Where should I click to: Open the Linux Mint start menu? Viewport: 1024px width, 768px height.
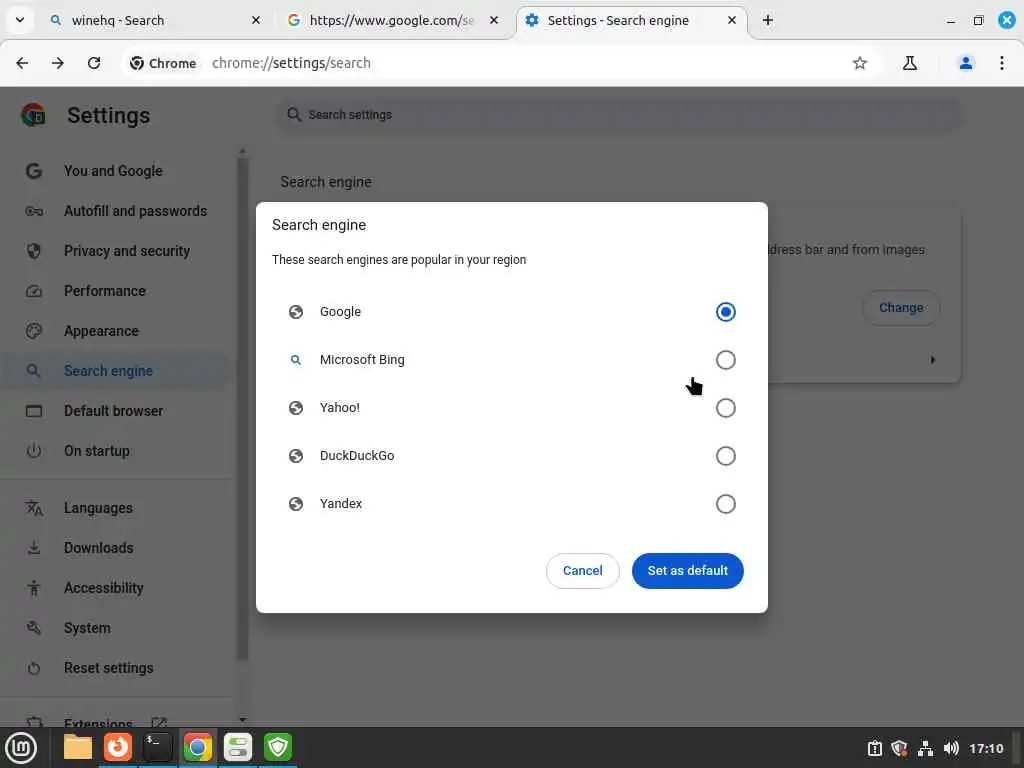pyautogui.click(x=21, y=748)
